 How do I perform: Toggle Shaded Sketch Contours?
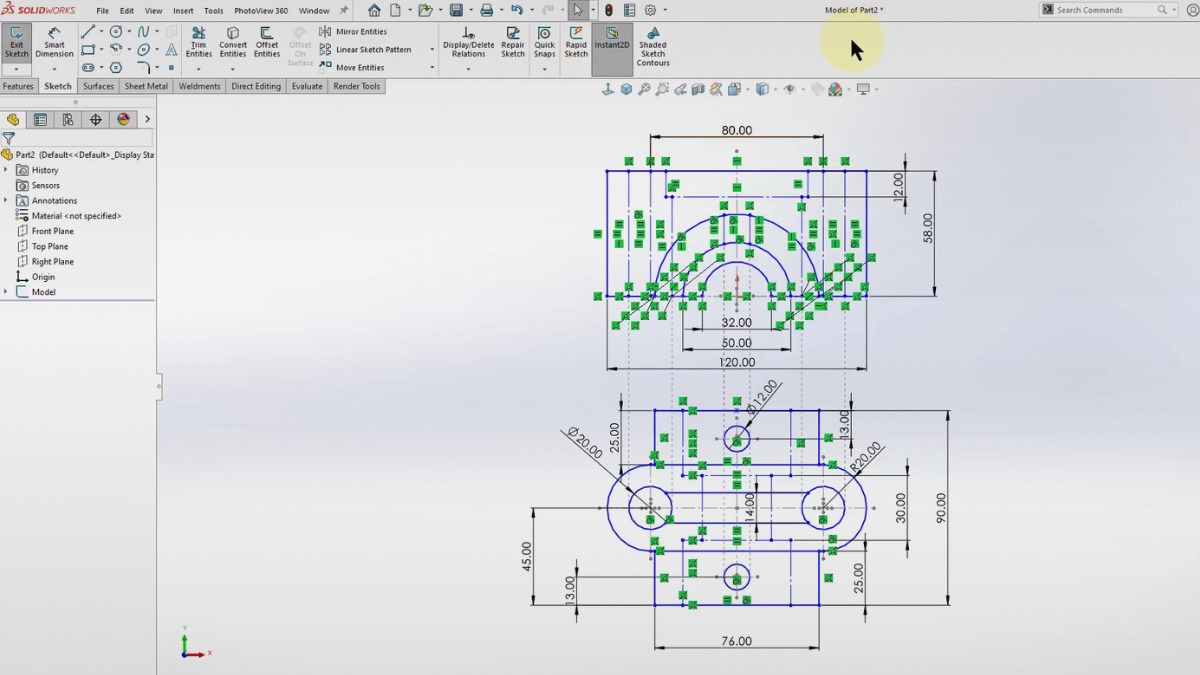pyautogui.click(x=653, y=46)
